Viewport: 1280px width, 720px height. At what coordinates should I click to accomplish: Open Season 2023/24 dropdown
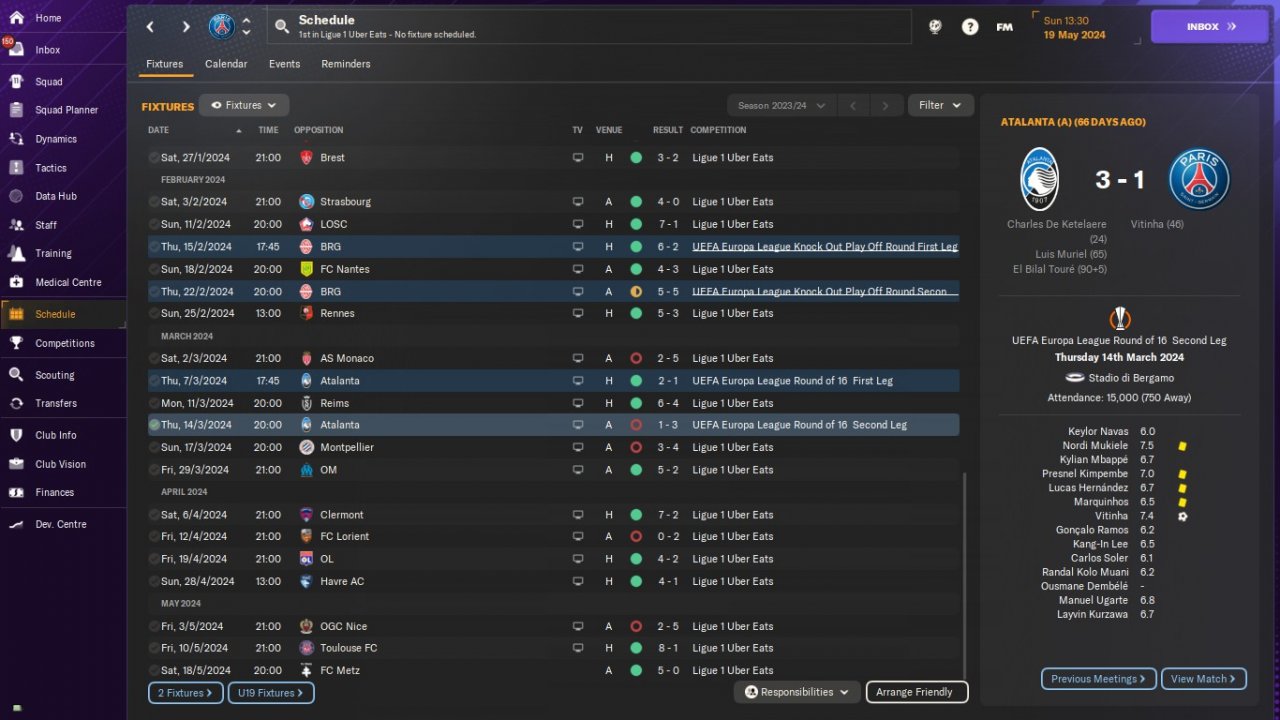782,105
